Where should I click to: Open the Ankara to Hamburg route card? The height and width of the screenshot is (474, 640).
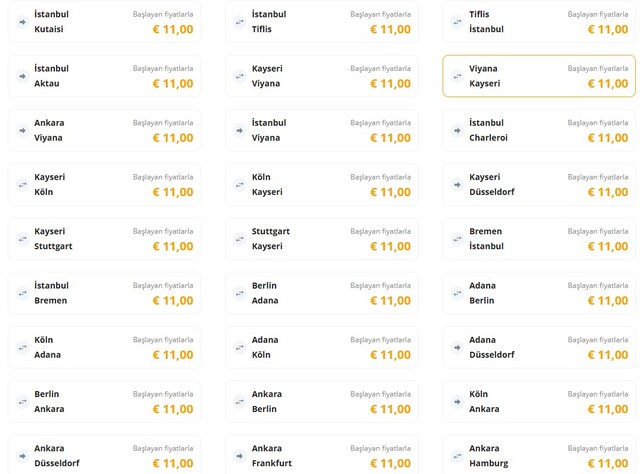point(538,455)
